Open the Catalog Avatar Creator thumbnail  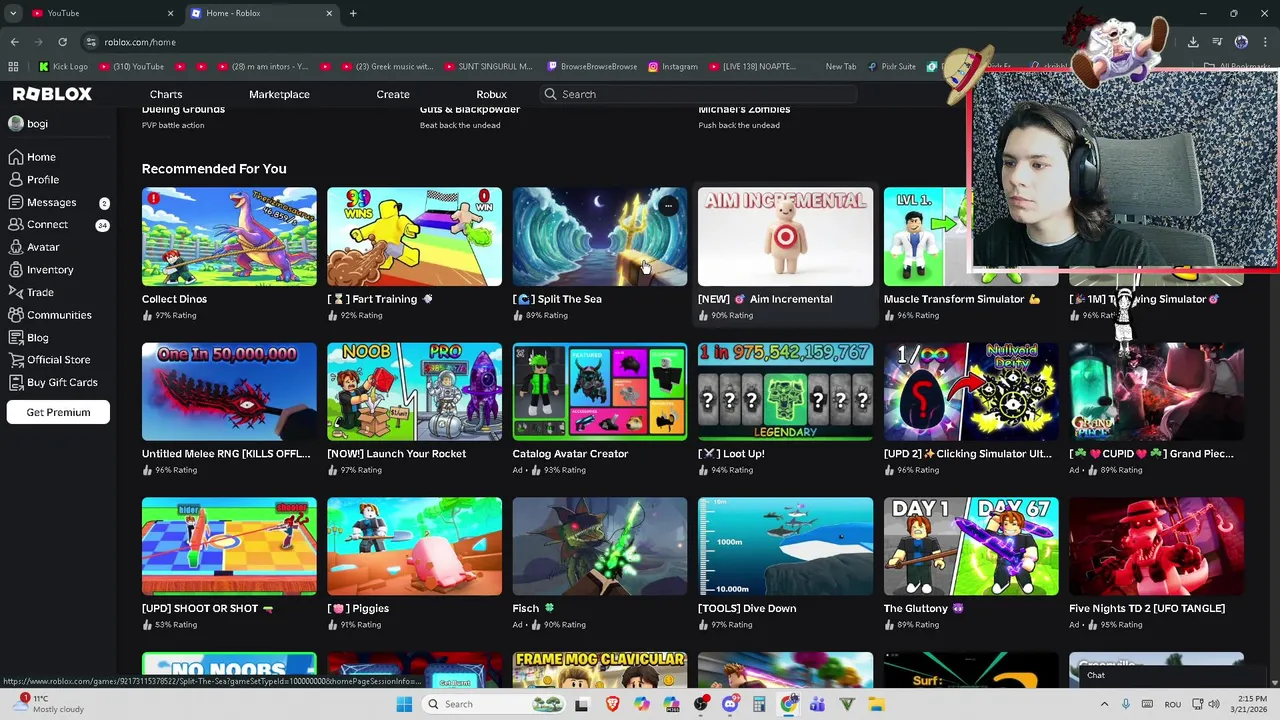coord(600,392)
